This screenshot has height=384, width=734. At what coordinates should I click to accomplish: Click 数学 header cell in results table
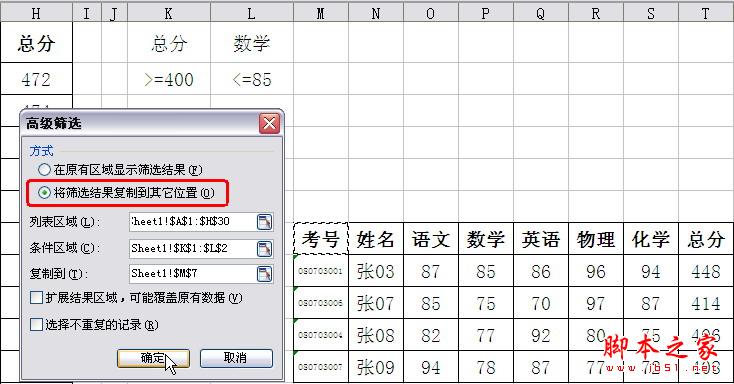click(x=486, y=239)
